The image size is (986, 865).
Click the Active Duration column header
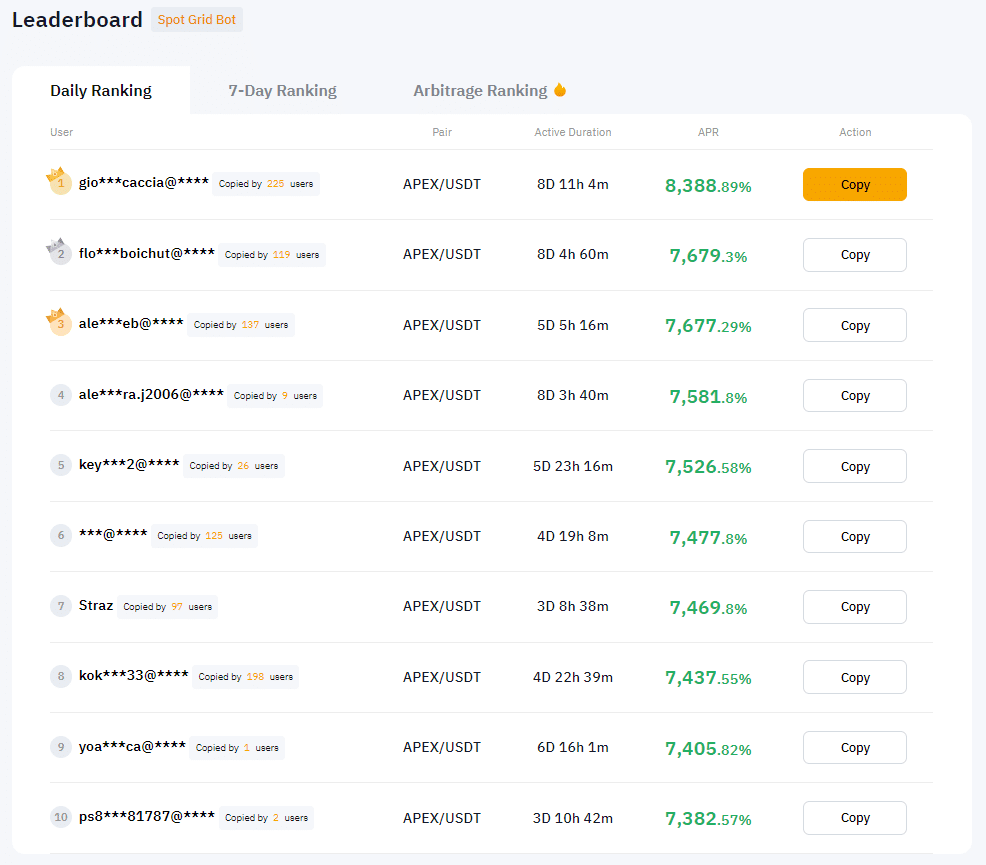point(573,132)
